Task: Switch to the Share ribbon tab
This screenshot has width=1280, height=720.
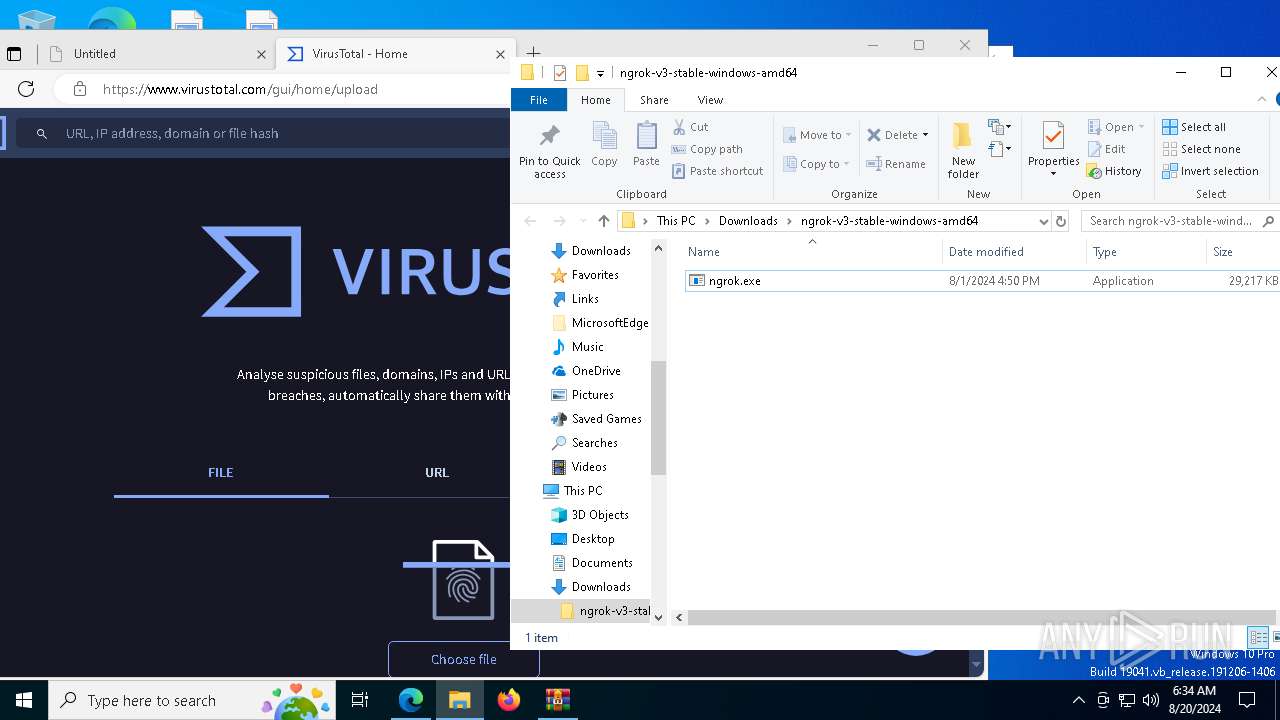Action: point(654,100)
